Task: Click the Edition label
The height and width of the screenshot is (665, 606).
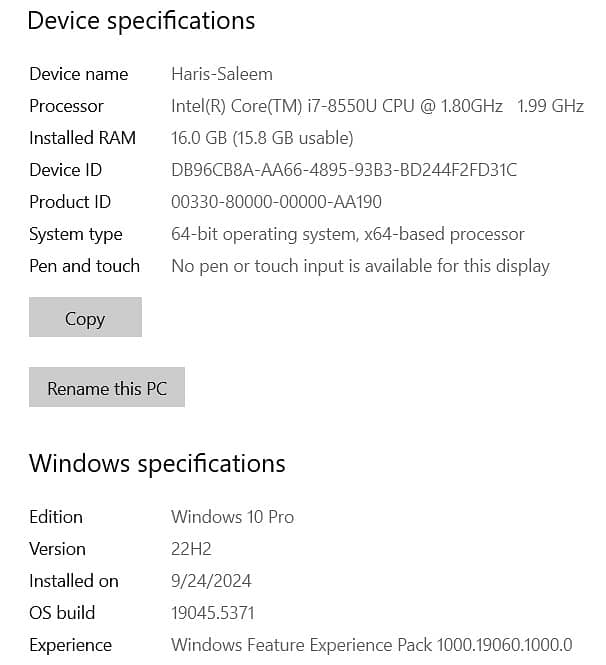Action: (x=56, y=517)
